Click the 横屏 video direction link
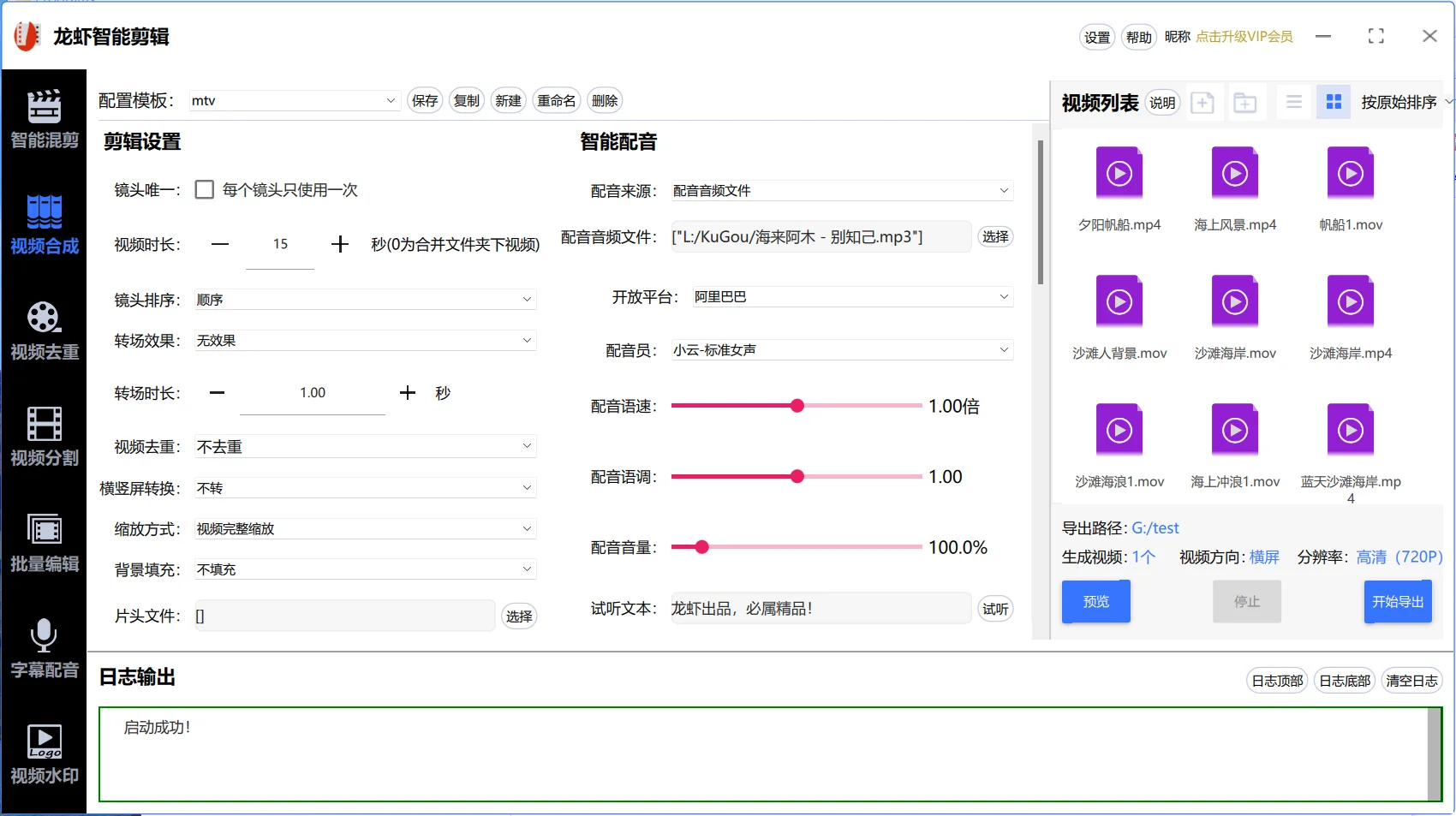Image resolution: width=1456 pixels, height=816 pixels. [x=1264, y=557]
